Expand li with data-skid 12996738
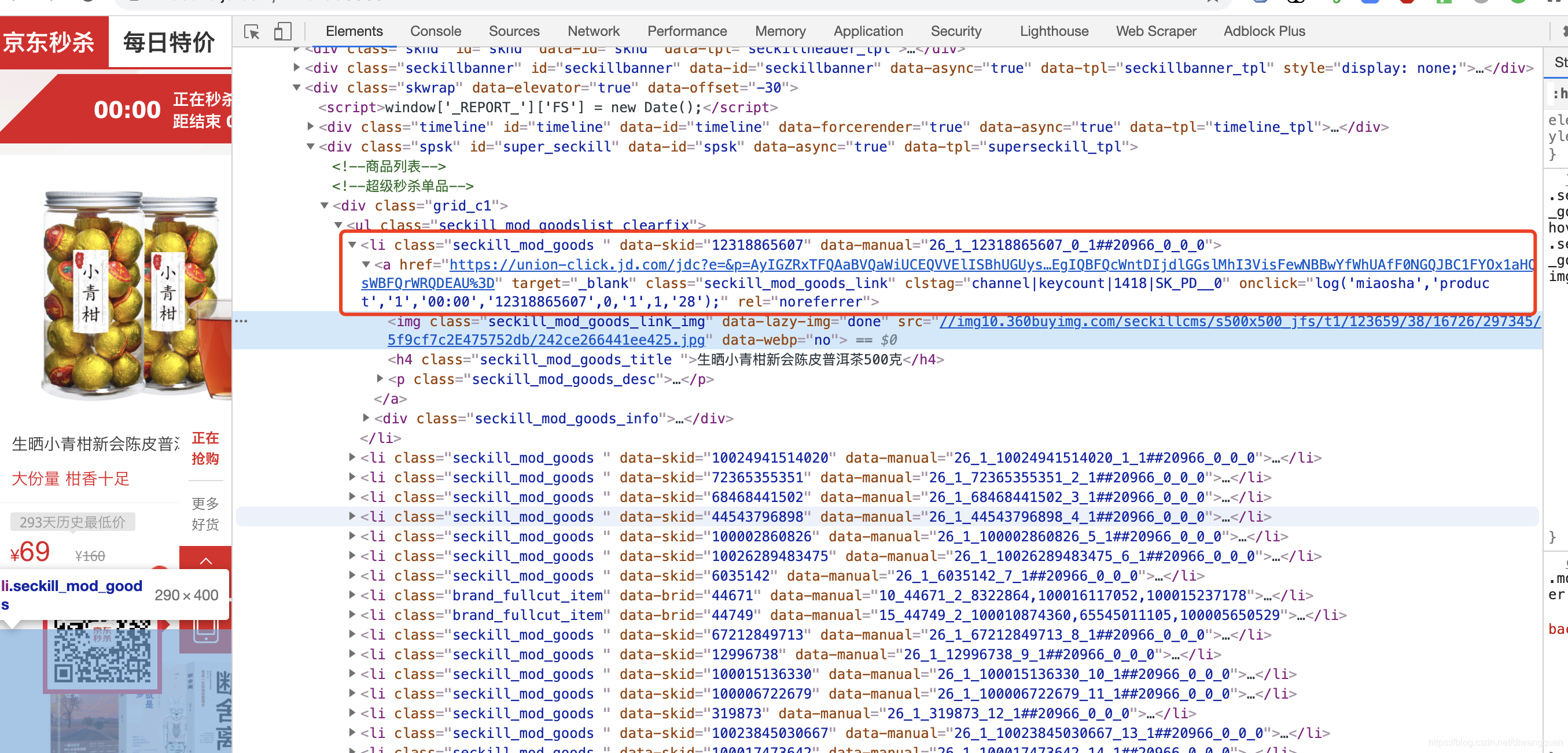The height and width of the screenshot is (753, 1568). click(352, 654)
